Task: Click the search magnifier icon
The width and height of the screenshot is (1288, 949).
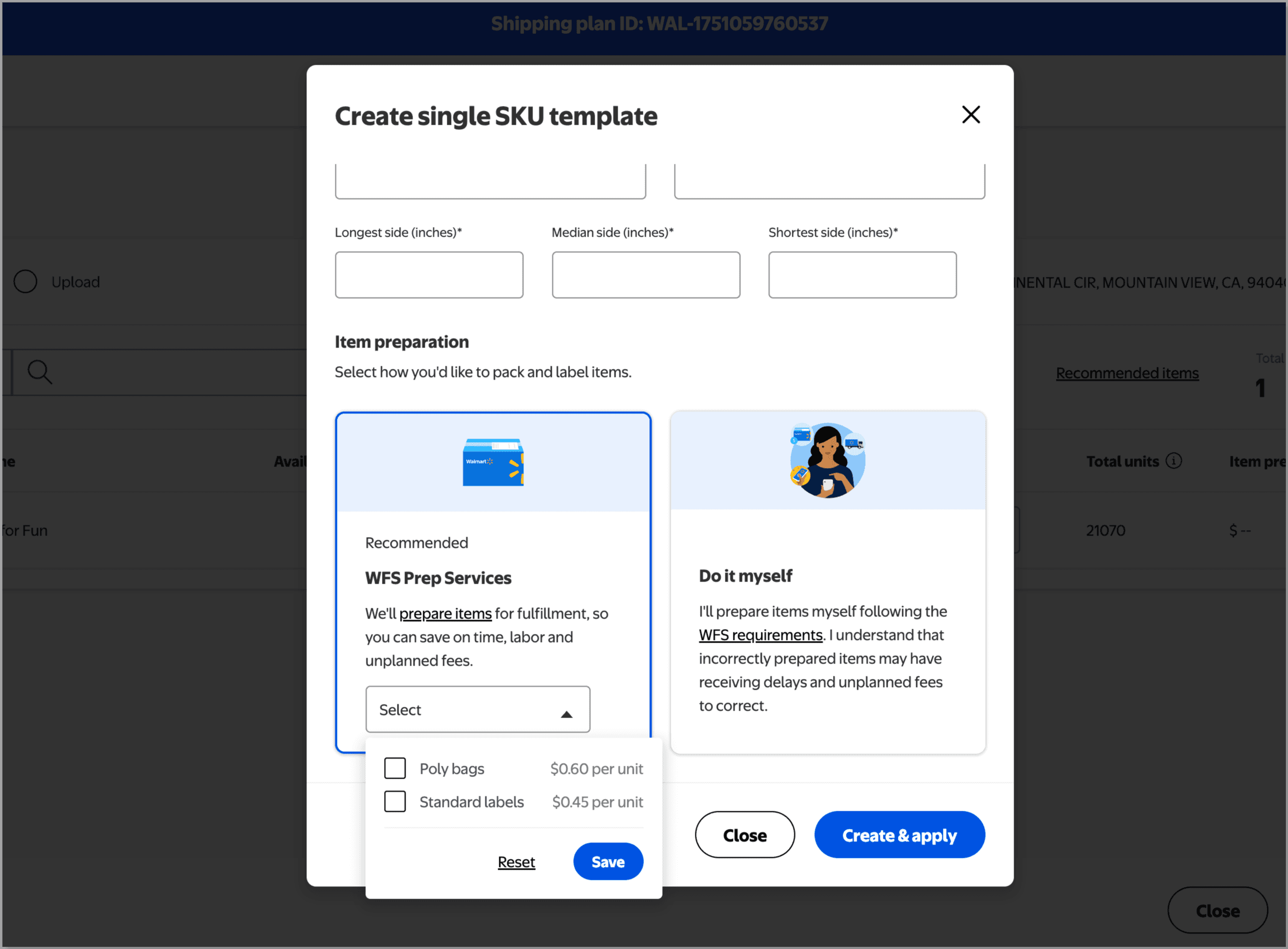Action: pos(40,372)
